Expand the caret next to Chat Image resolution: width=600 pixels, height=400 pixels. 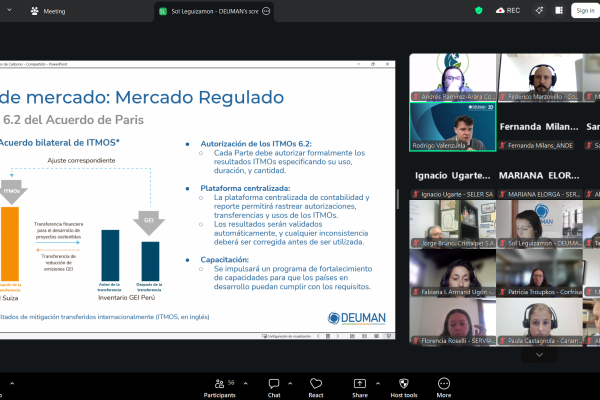pyautogui.click(x=290, y=383)
